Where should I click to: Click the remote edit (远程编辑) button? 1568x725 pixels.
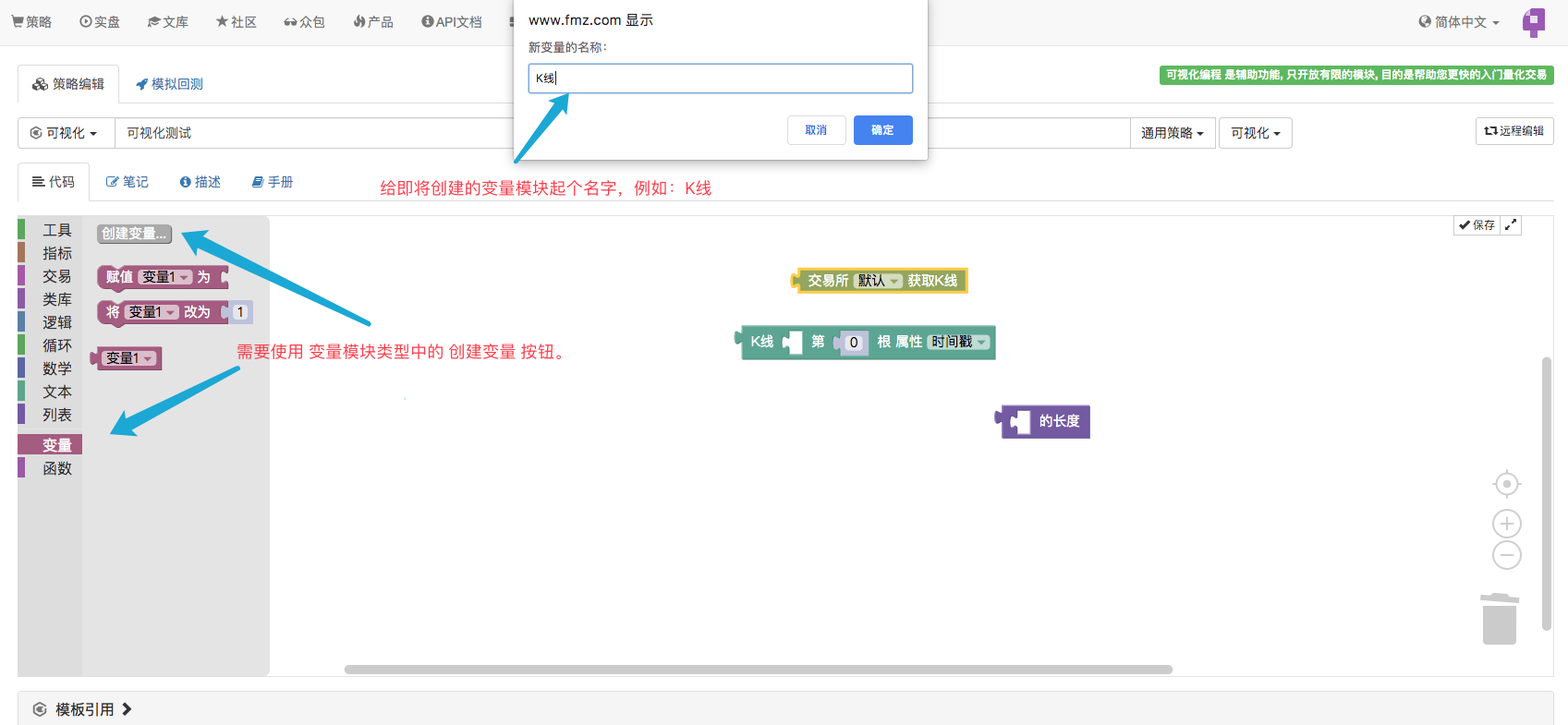tap(1513, 131)
